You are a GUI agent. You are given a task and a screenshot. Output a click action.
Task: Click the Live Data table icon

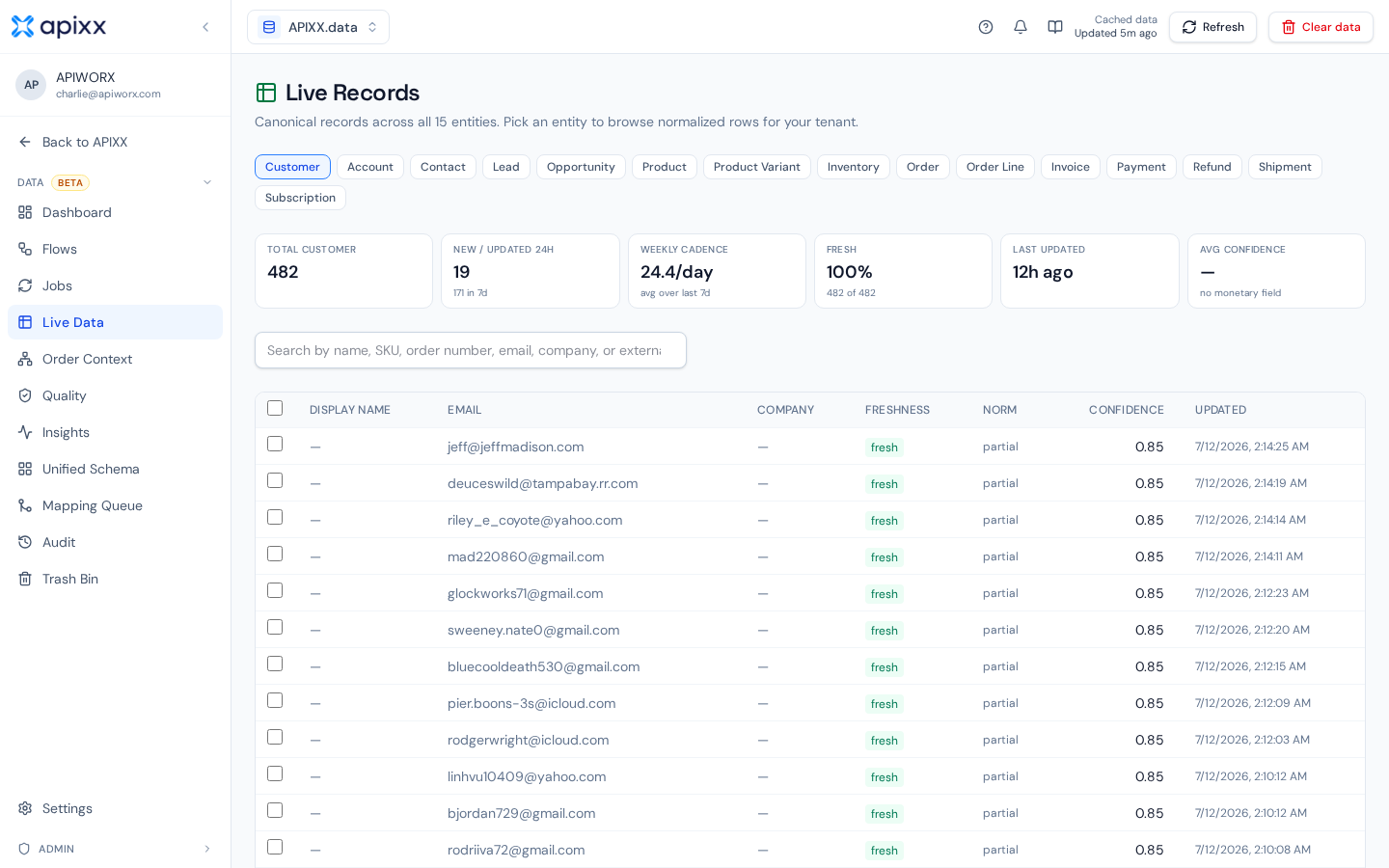[25, 322]
